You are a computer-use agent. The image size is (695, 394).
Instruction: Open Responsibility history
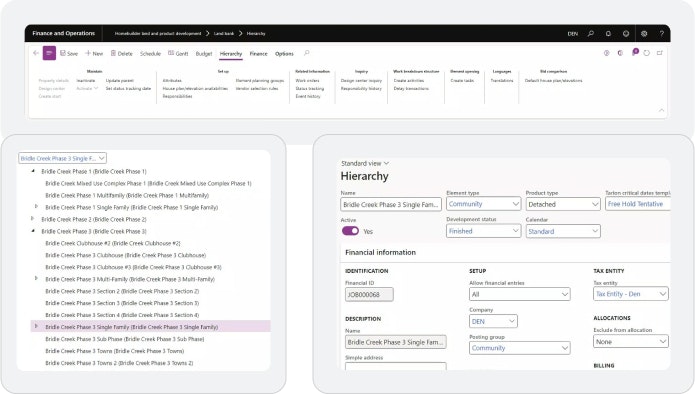pos(361,89)
